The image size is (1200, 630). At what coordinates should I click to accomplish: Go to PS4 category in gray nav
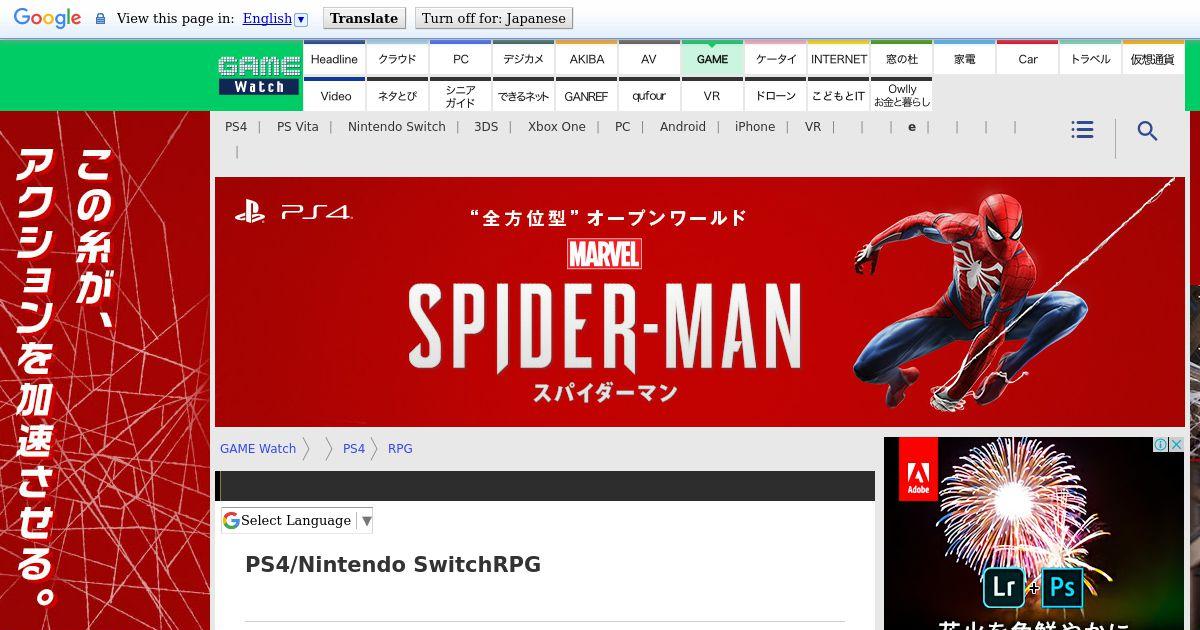tap(236, 127)
